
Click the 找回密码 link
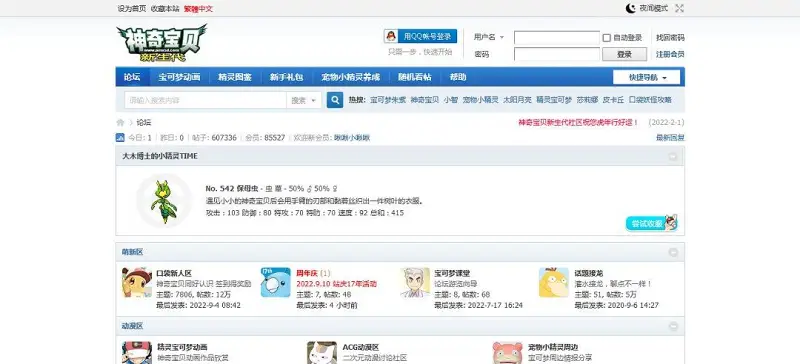[x=670, y=38]
